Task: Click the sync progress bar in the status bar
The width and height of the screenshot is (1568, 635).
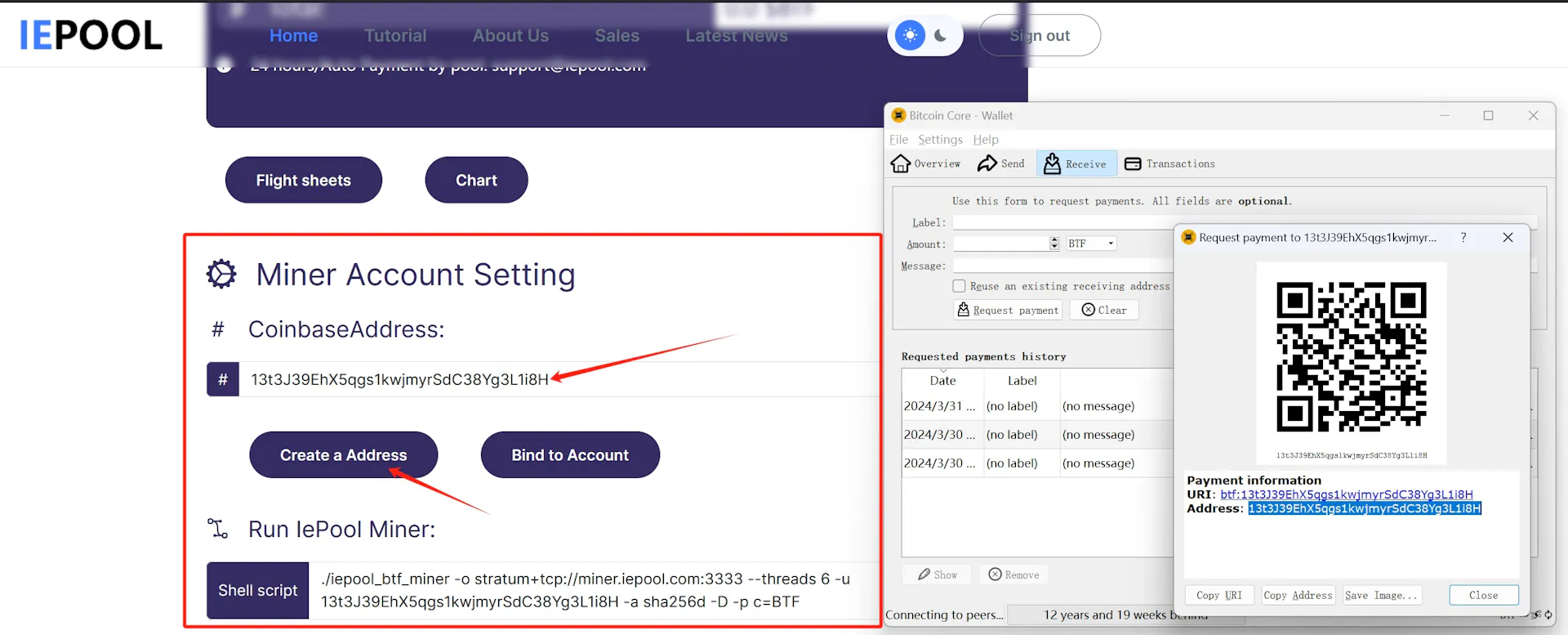Action: click(x=1125, y=615)
